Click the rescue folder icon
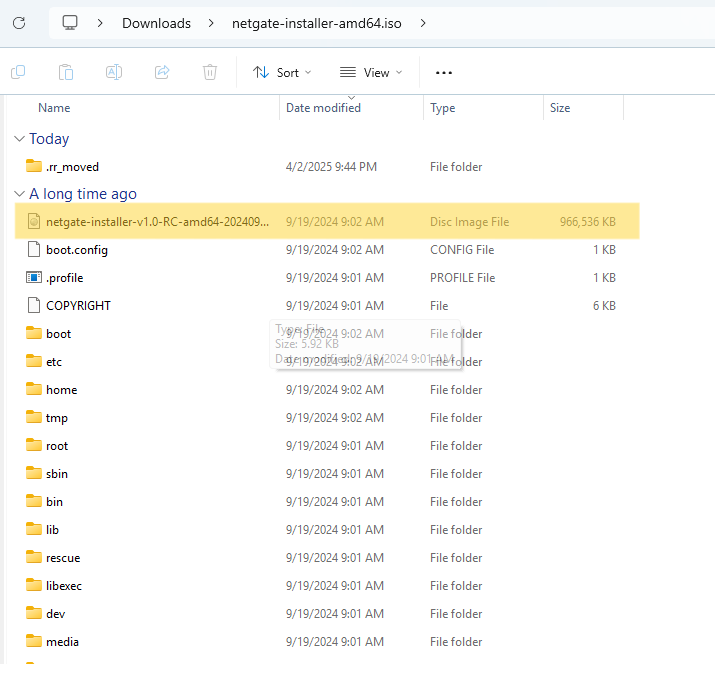This screenshot has height=679, width=715. tap(34, 557)
